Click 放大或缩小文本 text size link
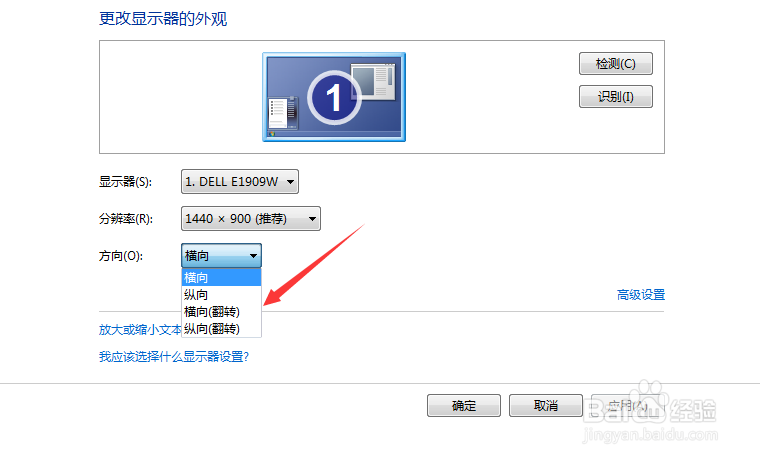Image resolution: width=760 pixels, height=461 pixels. [x=140, y=330]
